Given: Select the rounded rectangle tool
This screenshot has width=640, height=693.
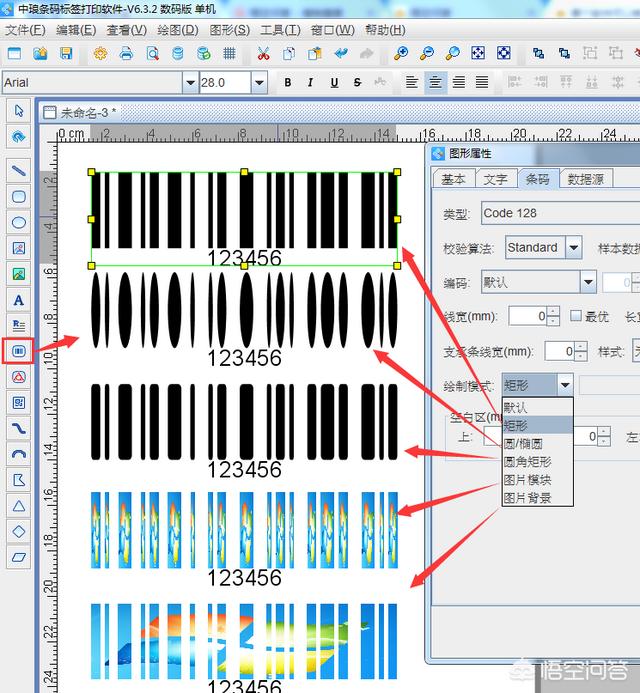Looking at the screenshot, I should [x=19, y=196].
